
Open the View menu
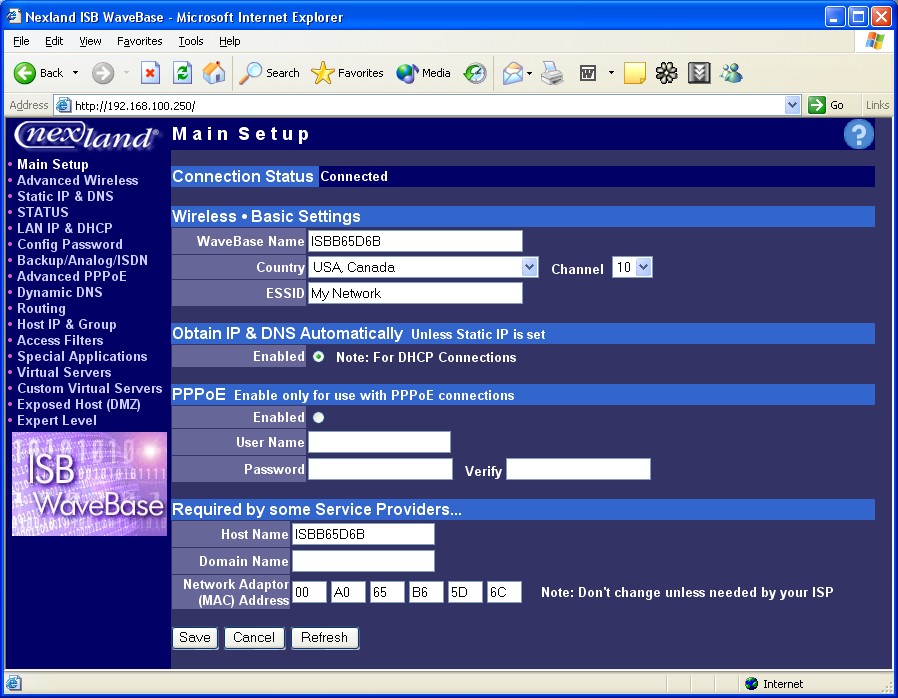click(x=90, y=41)
